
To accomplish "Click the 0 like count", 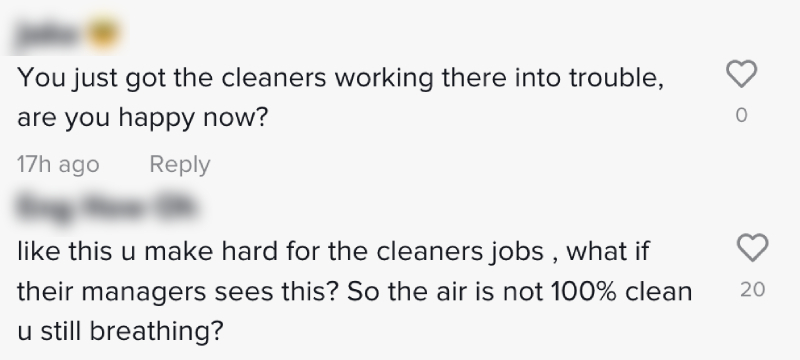I will click(741, 116).
